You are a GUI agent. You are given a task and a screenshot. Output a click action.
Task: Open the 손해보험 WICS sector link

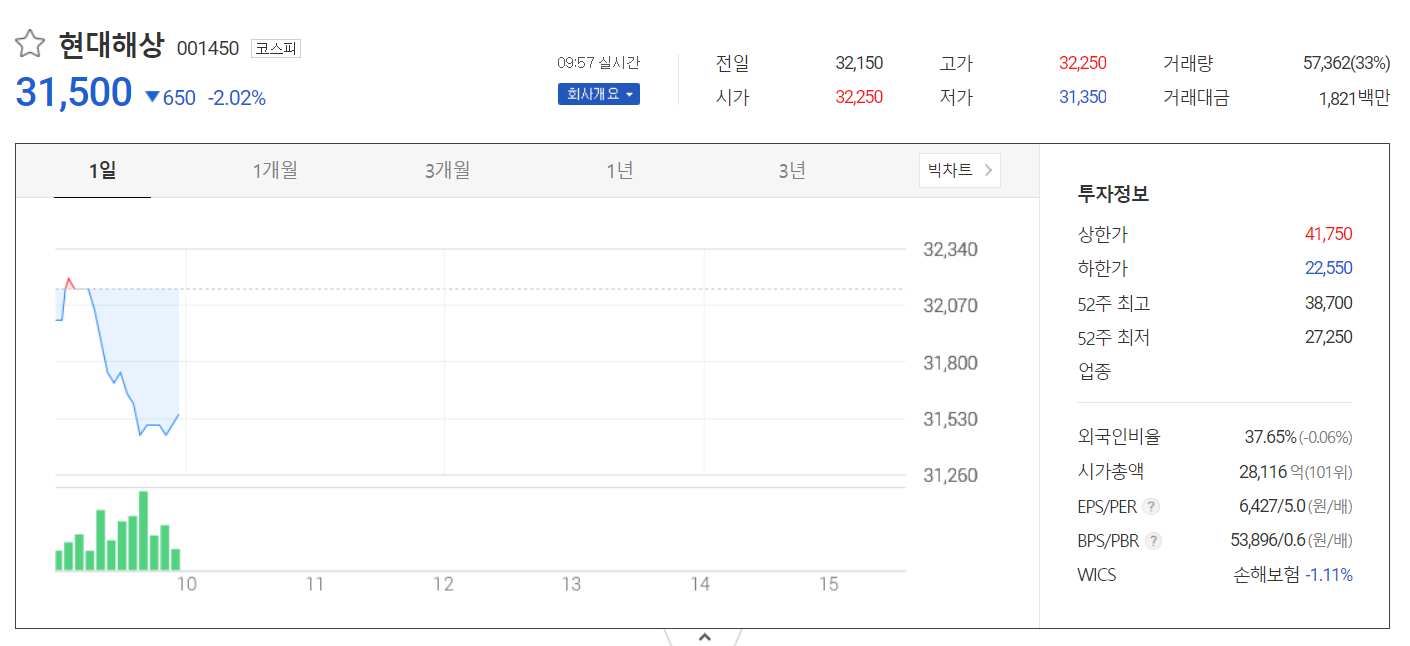pyautogui.click(x=1267, y=575)
